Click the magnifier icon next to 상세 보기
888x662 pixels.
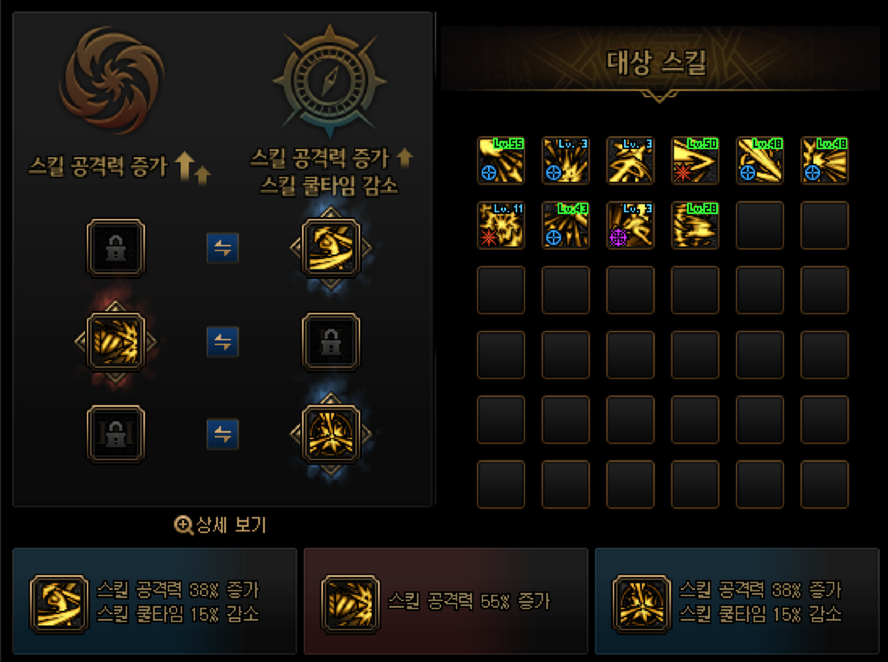(183, 526)
